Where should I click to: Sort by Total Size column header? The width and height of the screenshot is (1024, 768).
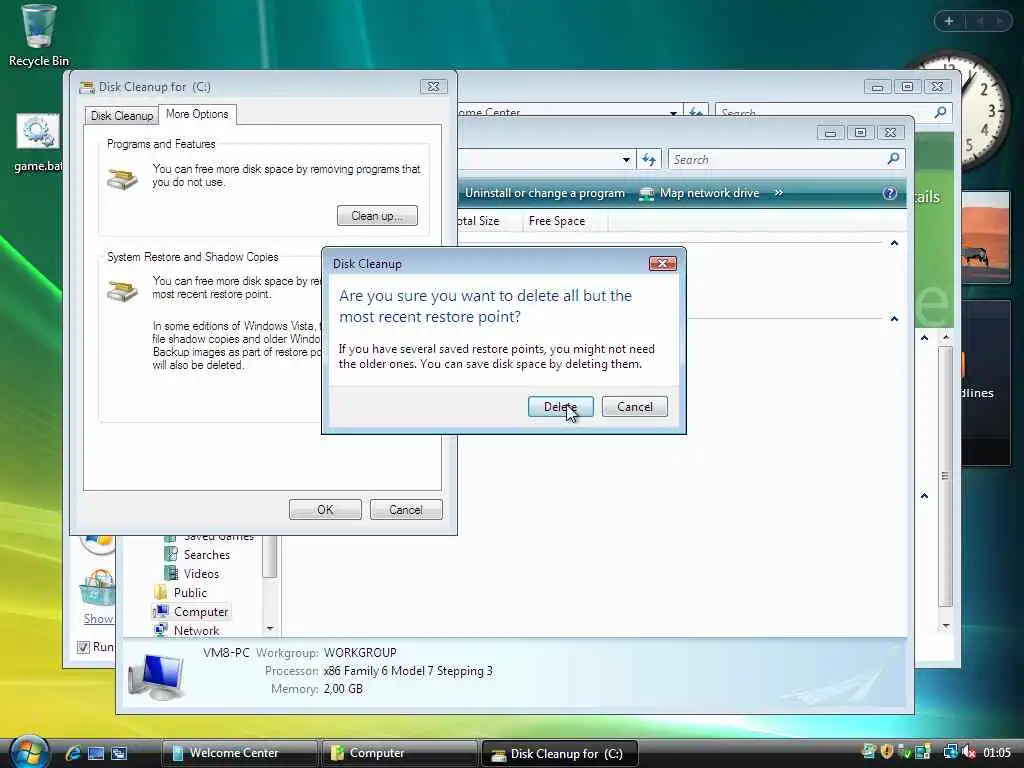(x=478, y=221)
